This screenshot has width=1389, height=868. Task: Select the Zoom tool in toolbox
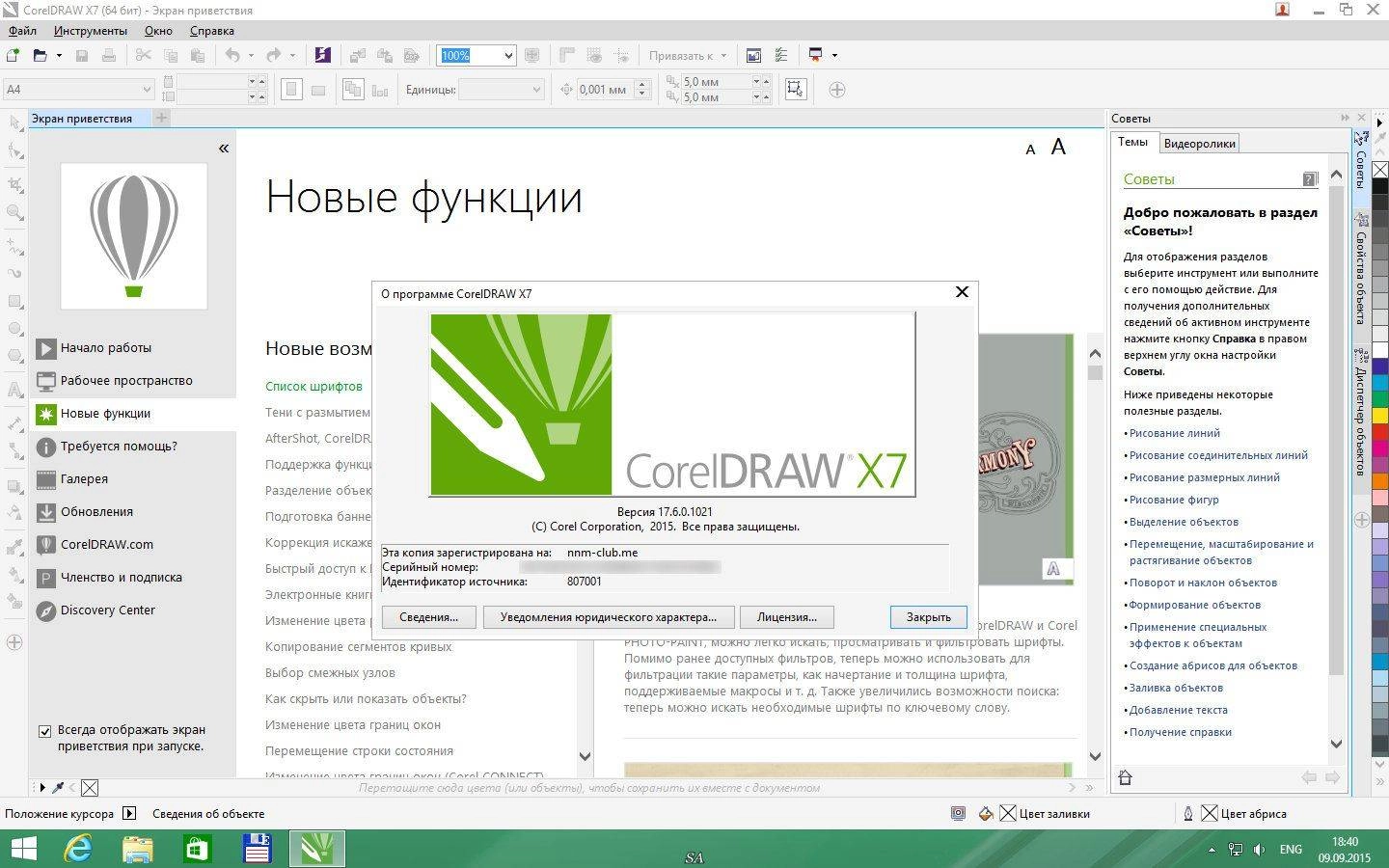(x=14, y=212)
